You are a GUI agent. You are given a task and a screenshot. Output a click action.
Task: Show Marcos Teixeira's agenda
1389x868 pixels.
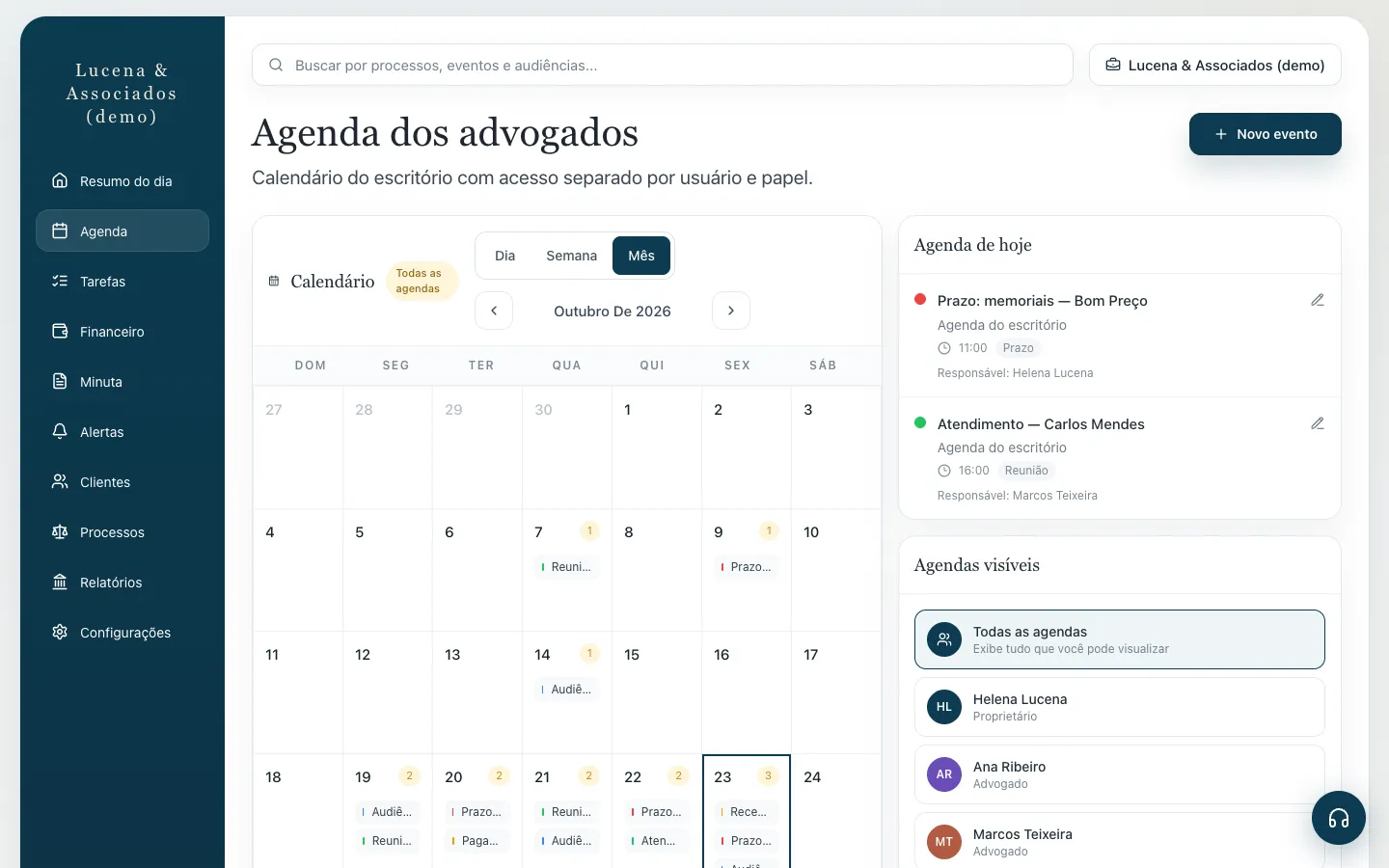click(1120, 841)
